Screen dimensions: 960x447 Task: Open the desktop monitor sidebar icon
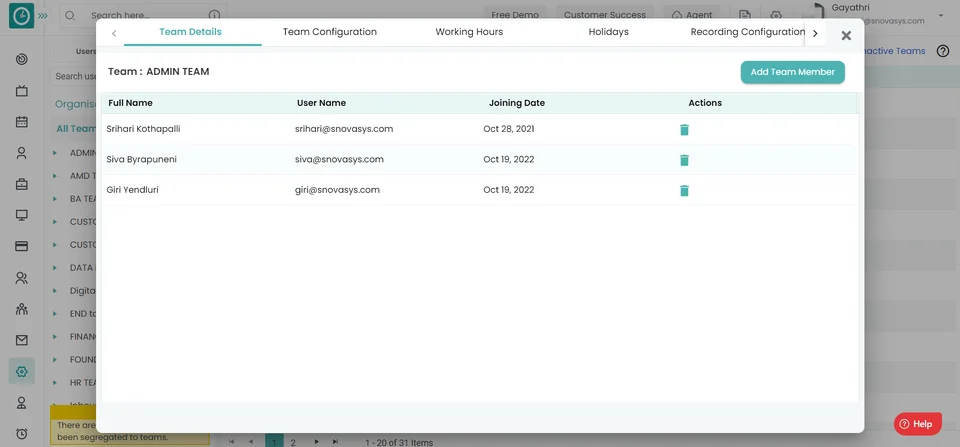pyautogui.click(x=21, y=216)
